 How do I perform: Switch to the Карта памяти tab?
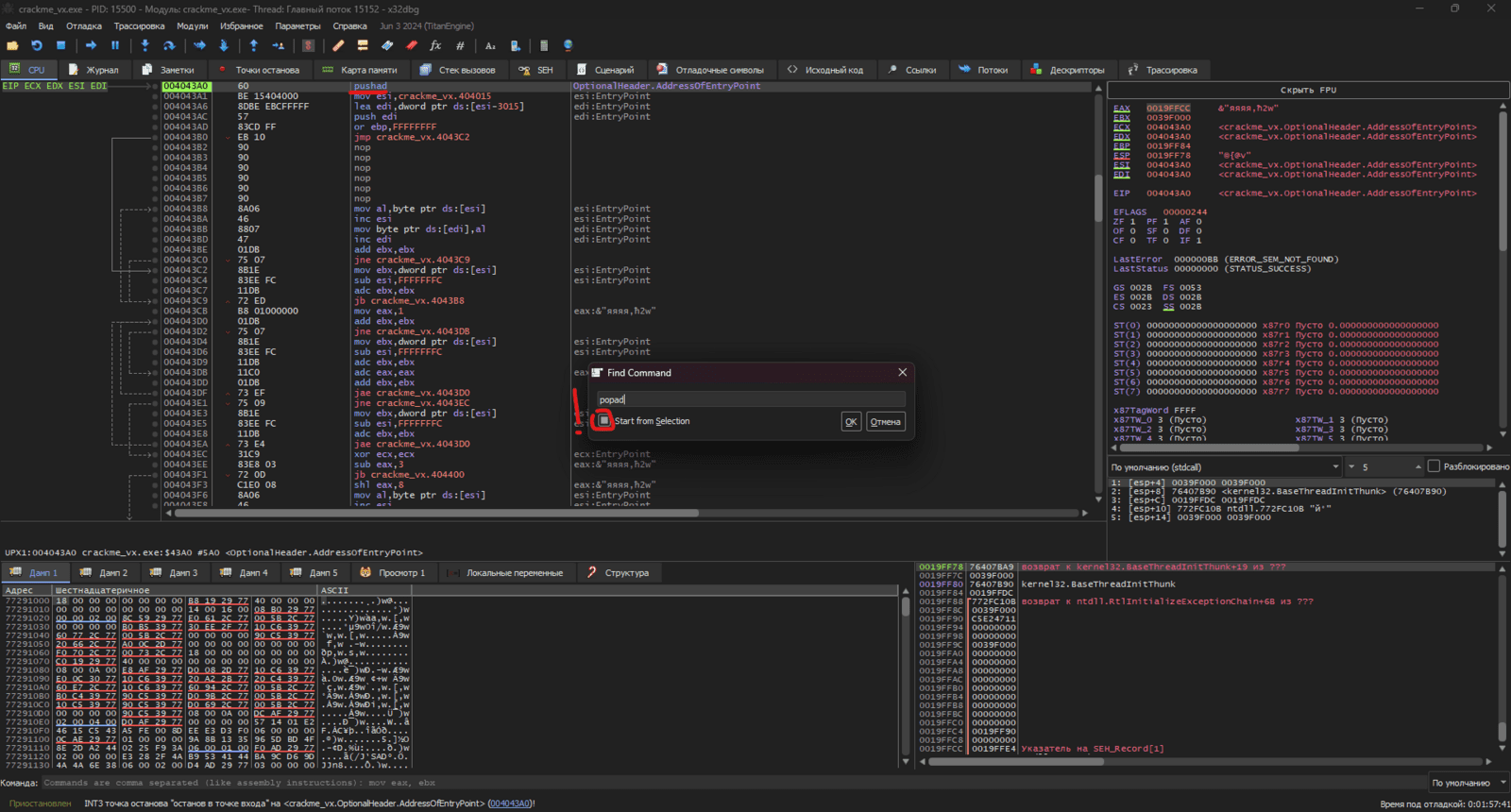(x=360, y=70)
